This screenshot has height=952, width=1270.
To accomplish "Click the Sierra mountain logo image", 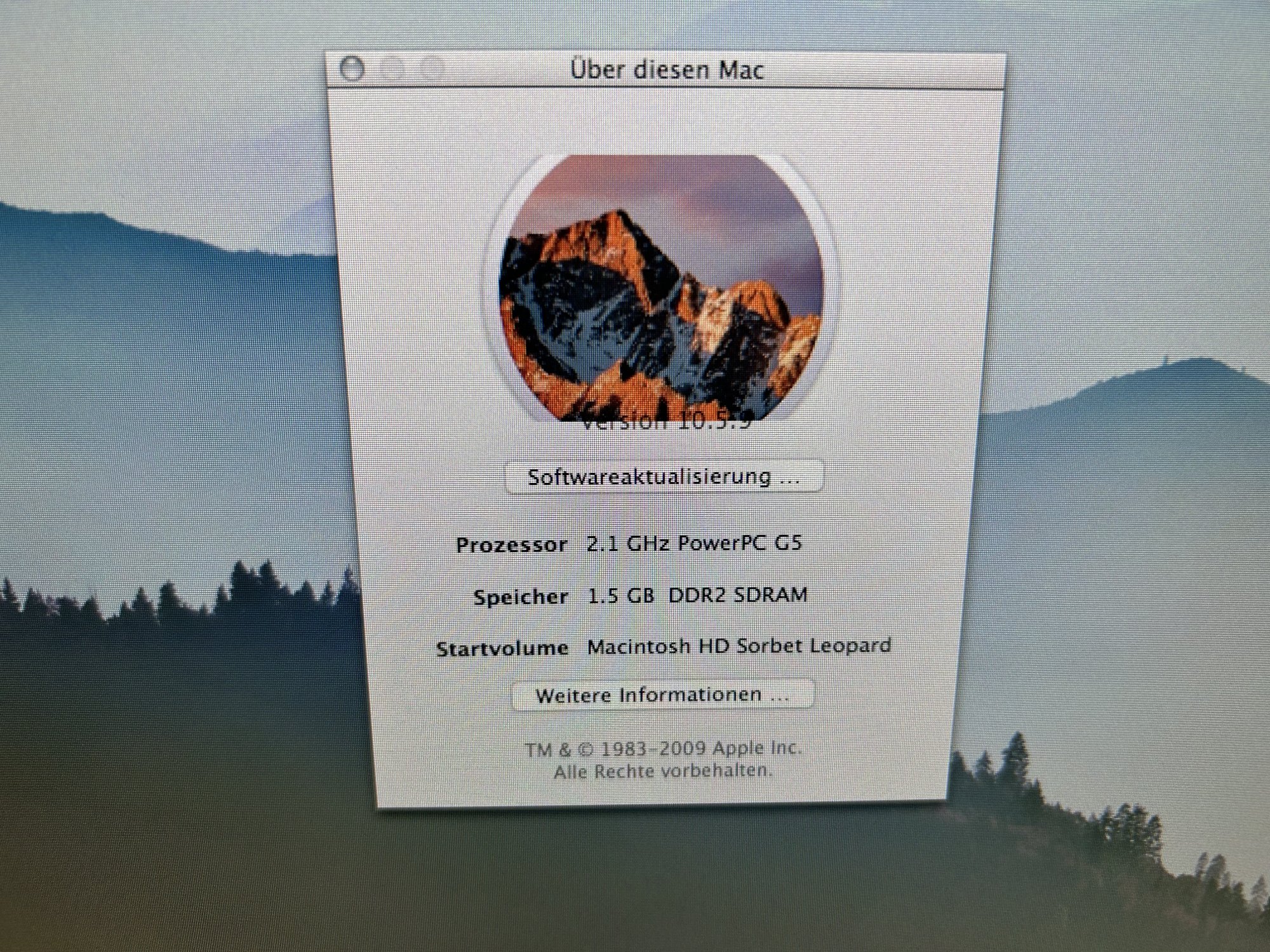I will click(660, 286).
